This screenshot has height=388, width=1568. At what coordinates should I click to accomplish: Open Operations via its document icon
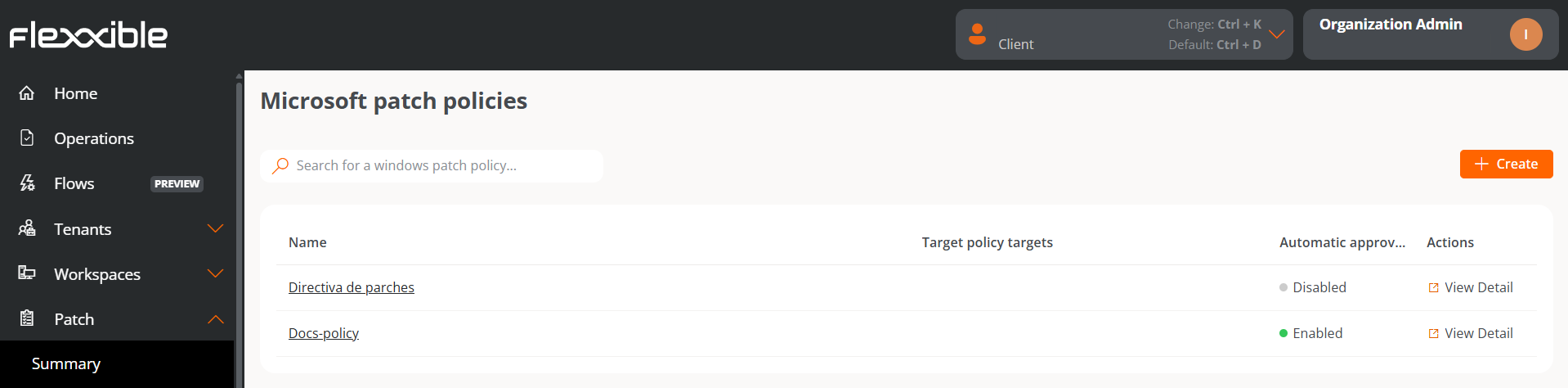[x=27, y=138]
